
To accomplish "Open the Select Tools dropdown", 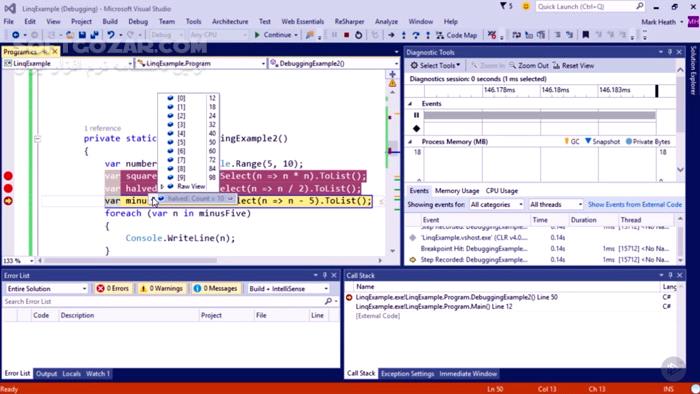I will (x=435, y=66).
